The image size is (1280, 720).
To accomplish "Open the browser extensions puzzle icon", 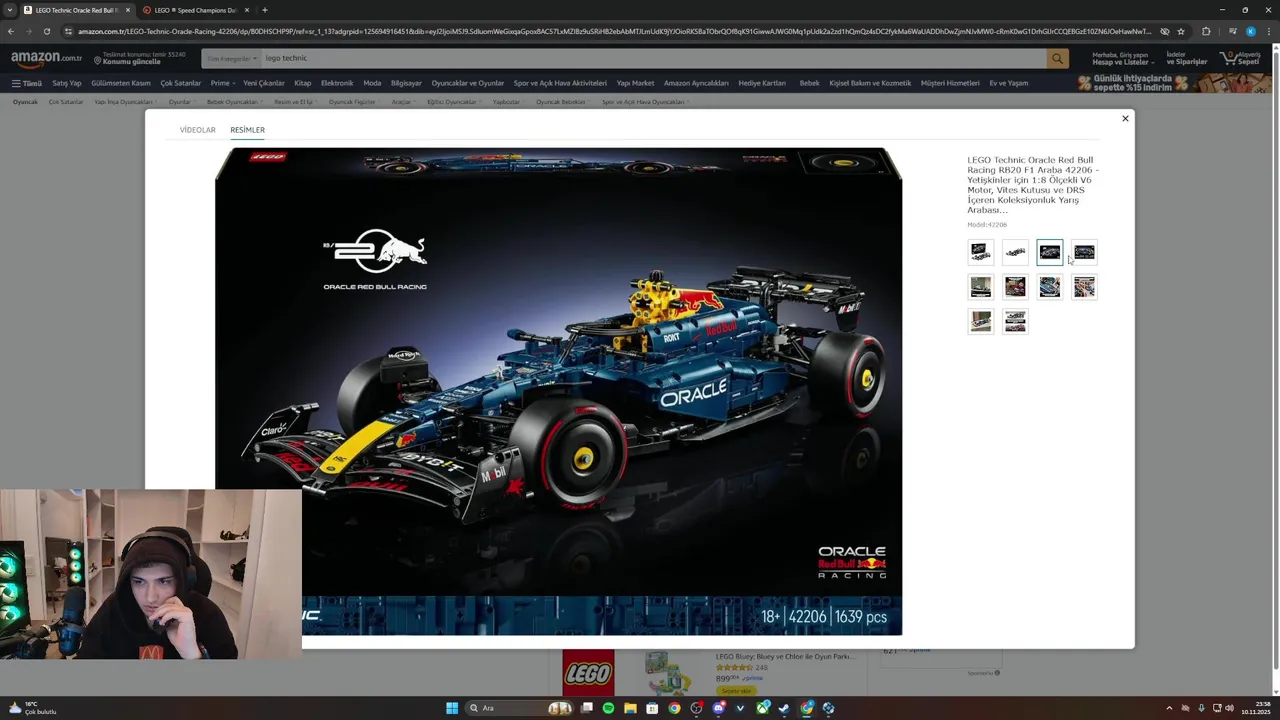I will click(1206, 31).
